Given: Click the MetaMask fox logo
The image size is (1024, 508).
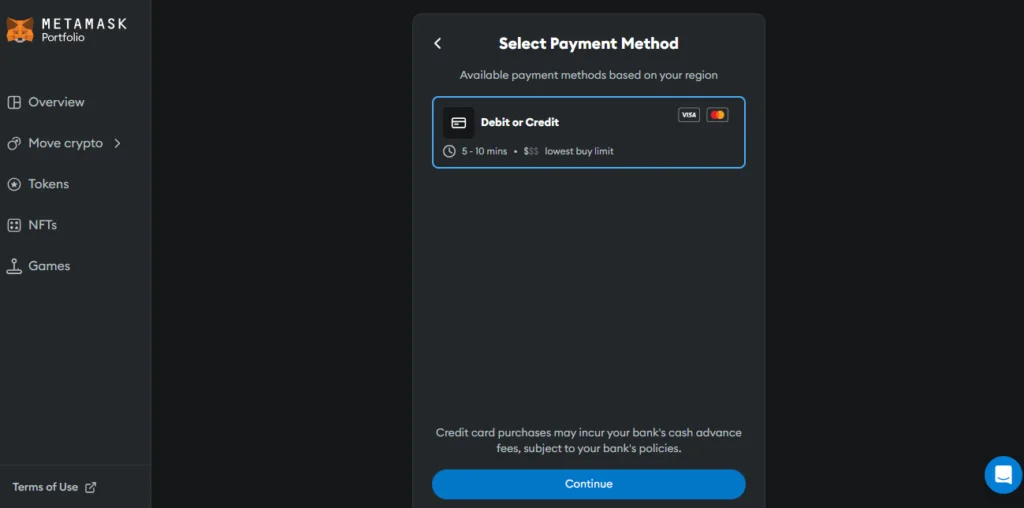Looking at the screenshot, I should [20, 30].
